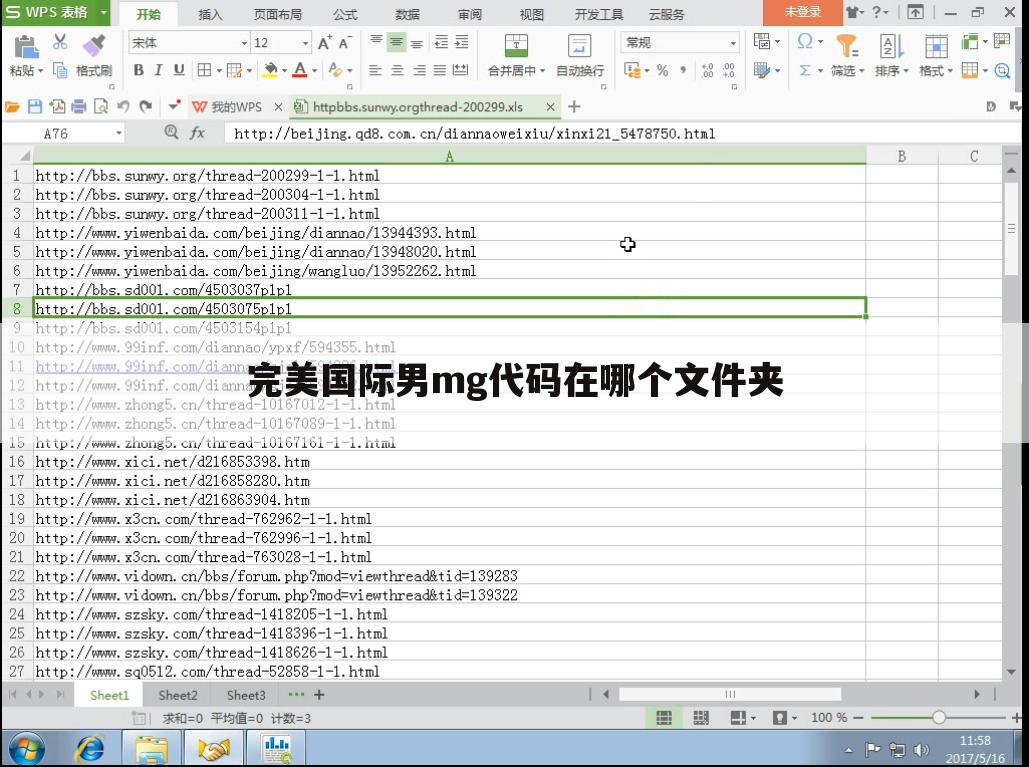Click the fx insert function button
Viewport: 1029px width, 767px height.
(197, 133)
